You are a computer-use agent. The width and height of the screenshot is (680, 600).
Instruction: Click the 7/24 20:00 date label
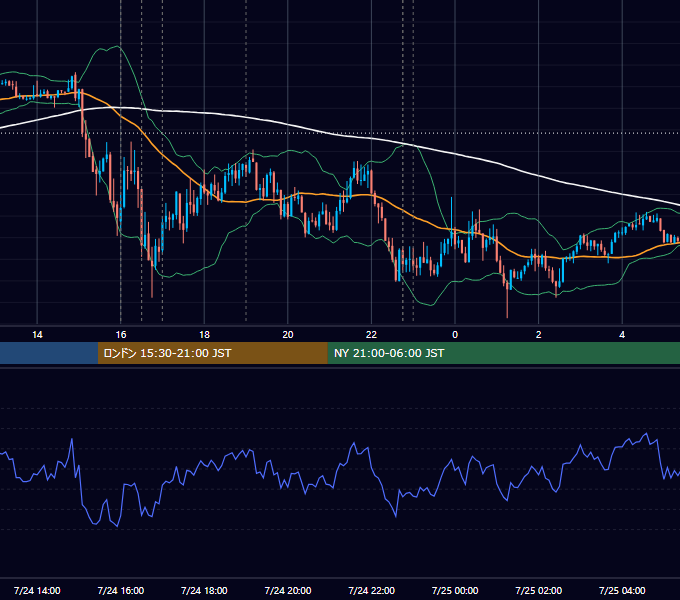(x=288, y=590)
